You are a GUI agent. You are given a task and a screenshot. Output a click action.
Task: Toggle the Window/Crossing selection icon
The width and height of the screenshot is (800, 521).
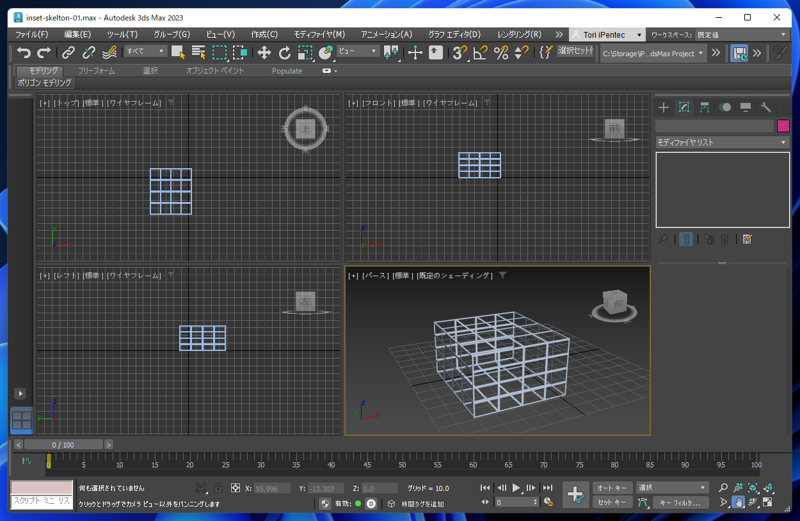point(240,53)
